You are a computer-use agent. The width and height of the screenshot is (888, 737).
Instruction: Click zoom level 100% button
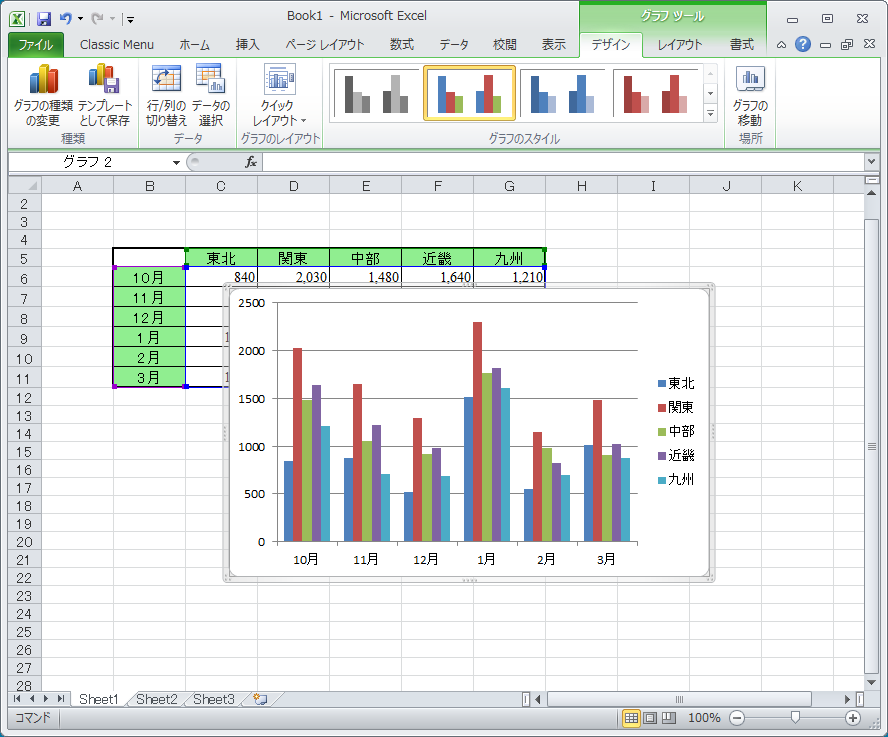pos(704,718)
